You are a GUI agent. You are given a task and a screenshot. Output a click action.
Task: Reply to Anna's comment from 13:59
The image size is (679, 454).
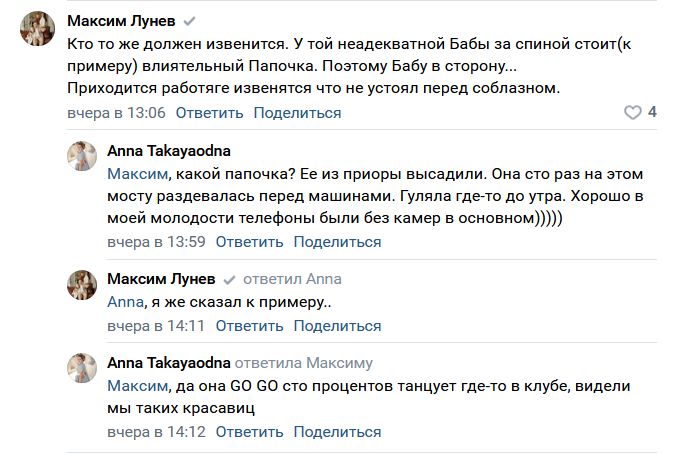249,241
